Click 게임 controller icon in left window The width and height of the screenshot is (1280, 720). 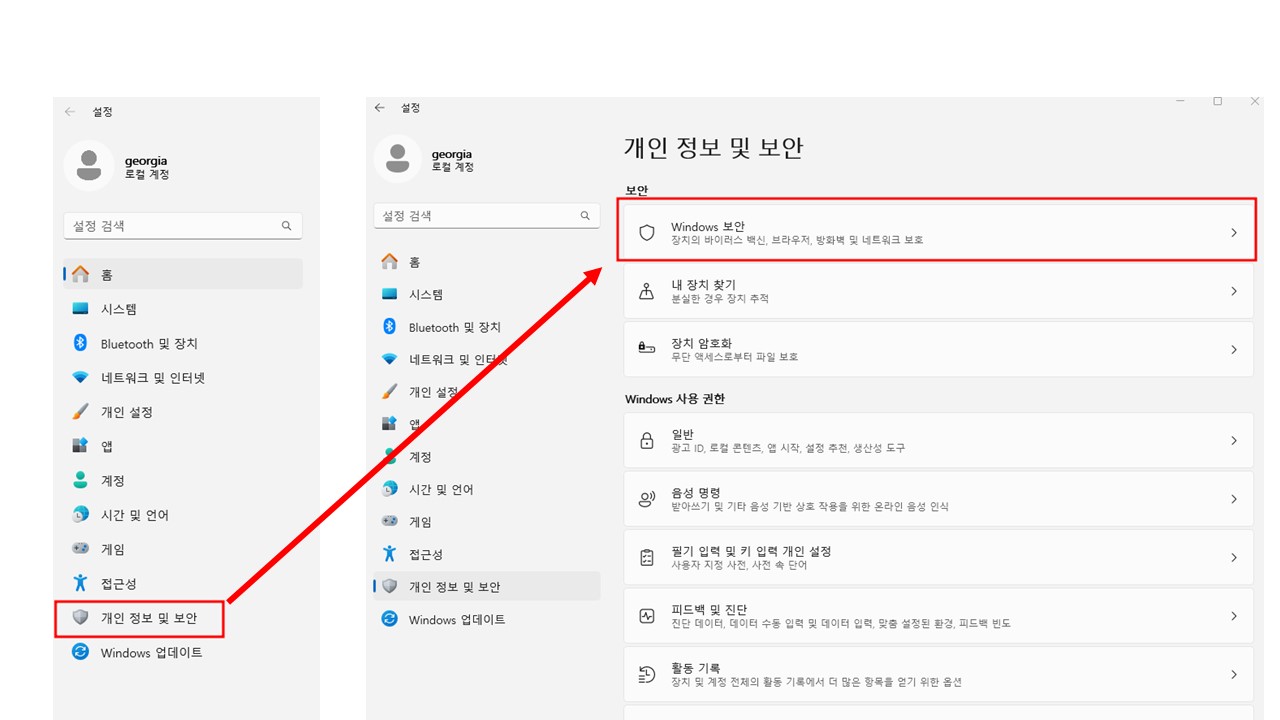[x=81, y=549]
